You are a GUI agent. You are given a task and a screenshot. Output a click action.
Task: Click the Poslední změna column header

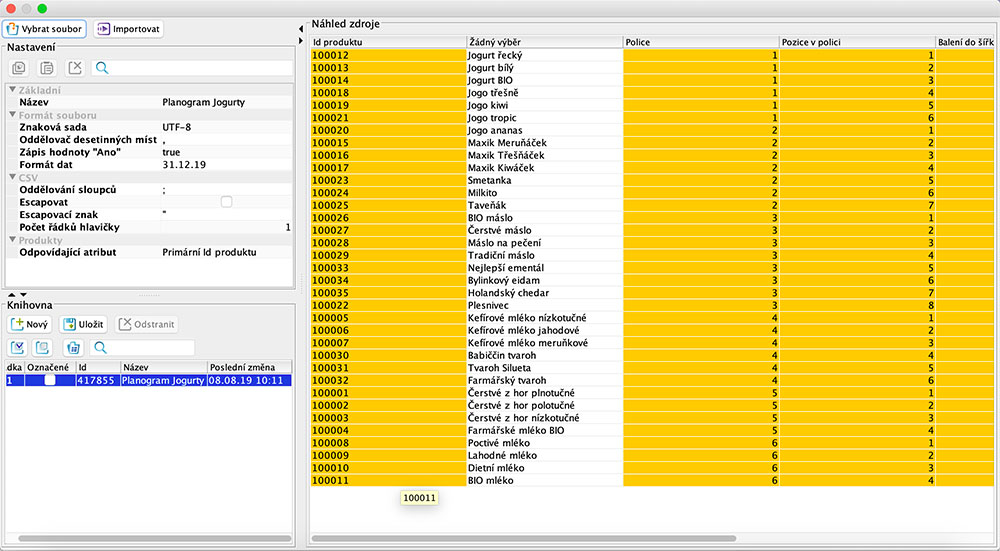pos(248,367)
